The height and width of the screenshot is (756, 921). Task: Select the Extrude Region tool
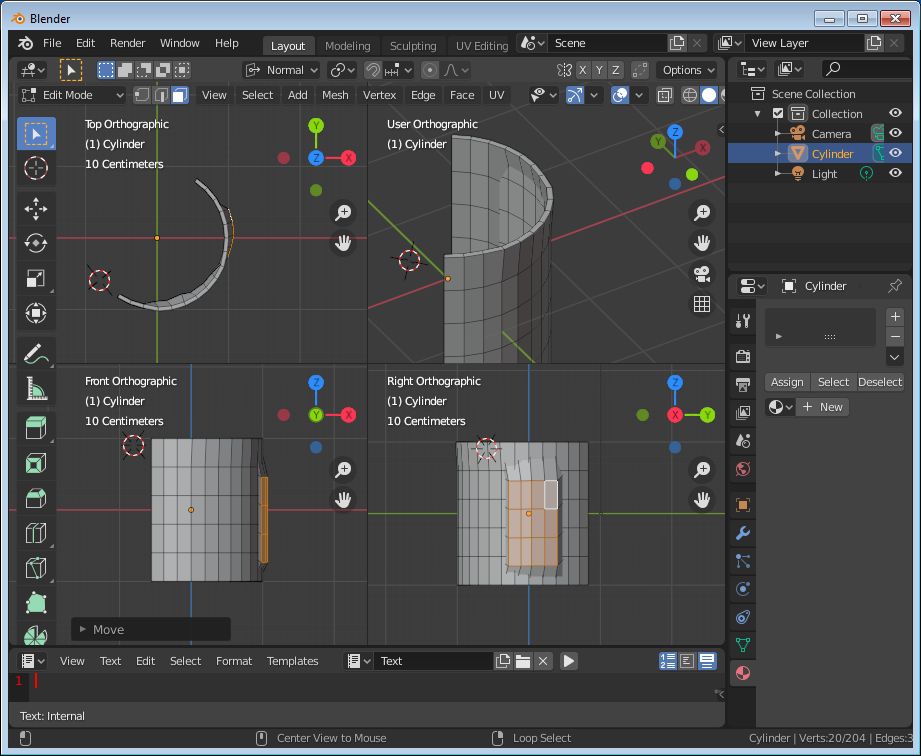[36, 428]
